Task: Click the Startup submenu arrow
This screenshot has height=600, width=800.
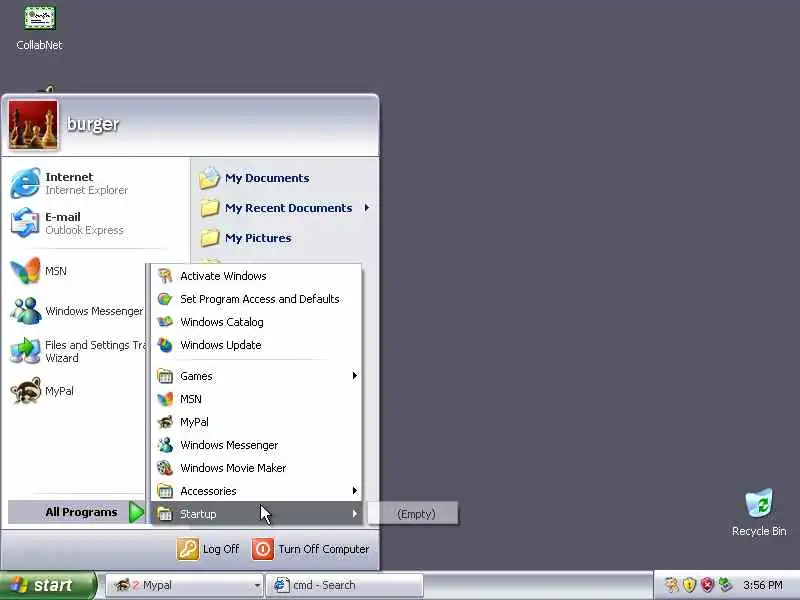Action: [354, 514]
